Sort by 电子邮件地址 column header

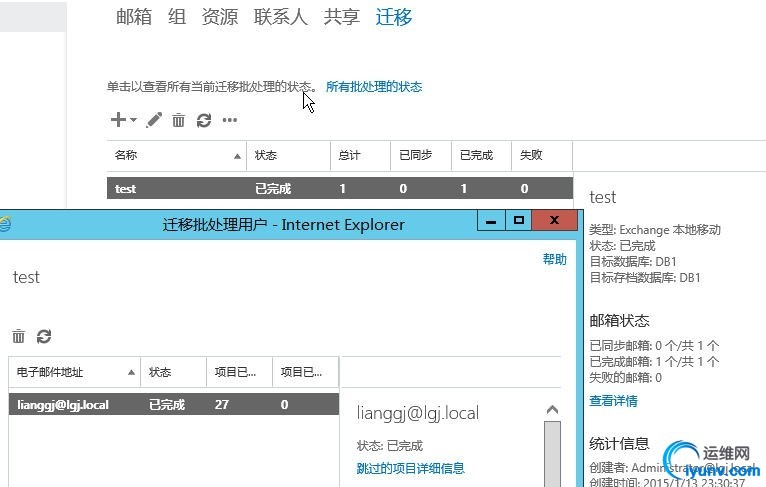(74, 372)
